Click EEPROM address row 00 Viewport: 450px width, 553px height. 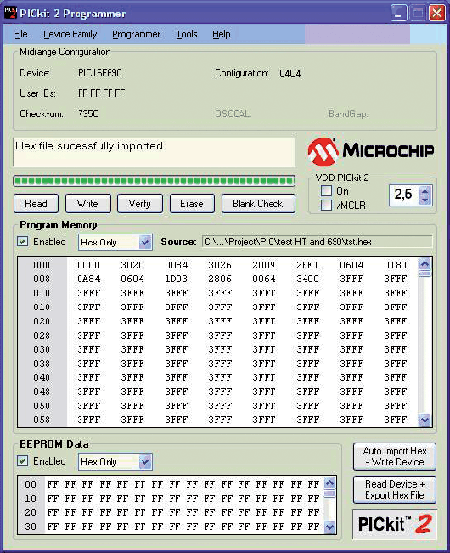coord(30,485)
